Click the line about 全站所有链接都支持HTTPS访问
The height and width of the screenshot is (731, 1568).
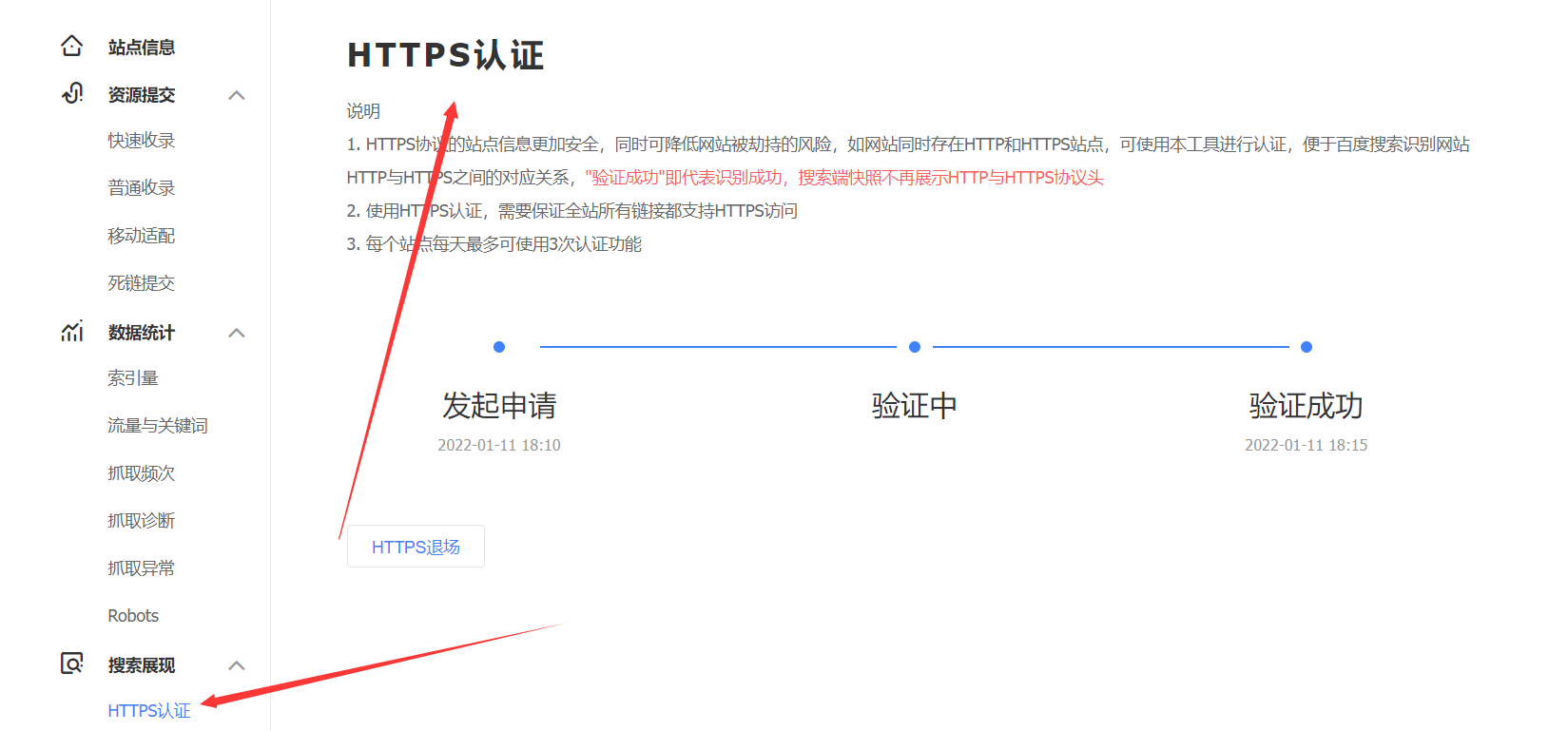pos(572,211)
